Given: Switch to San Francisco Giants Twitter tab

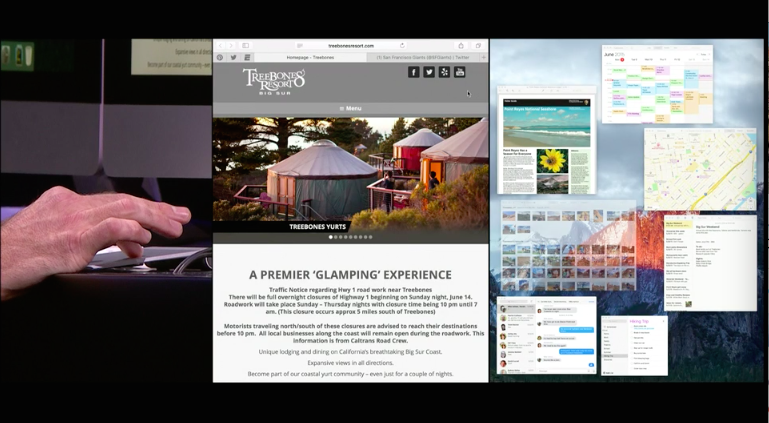Looking at the screenshot, I should coord(423,57).
